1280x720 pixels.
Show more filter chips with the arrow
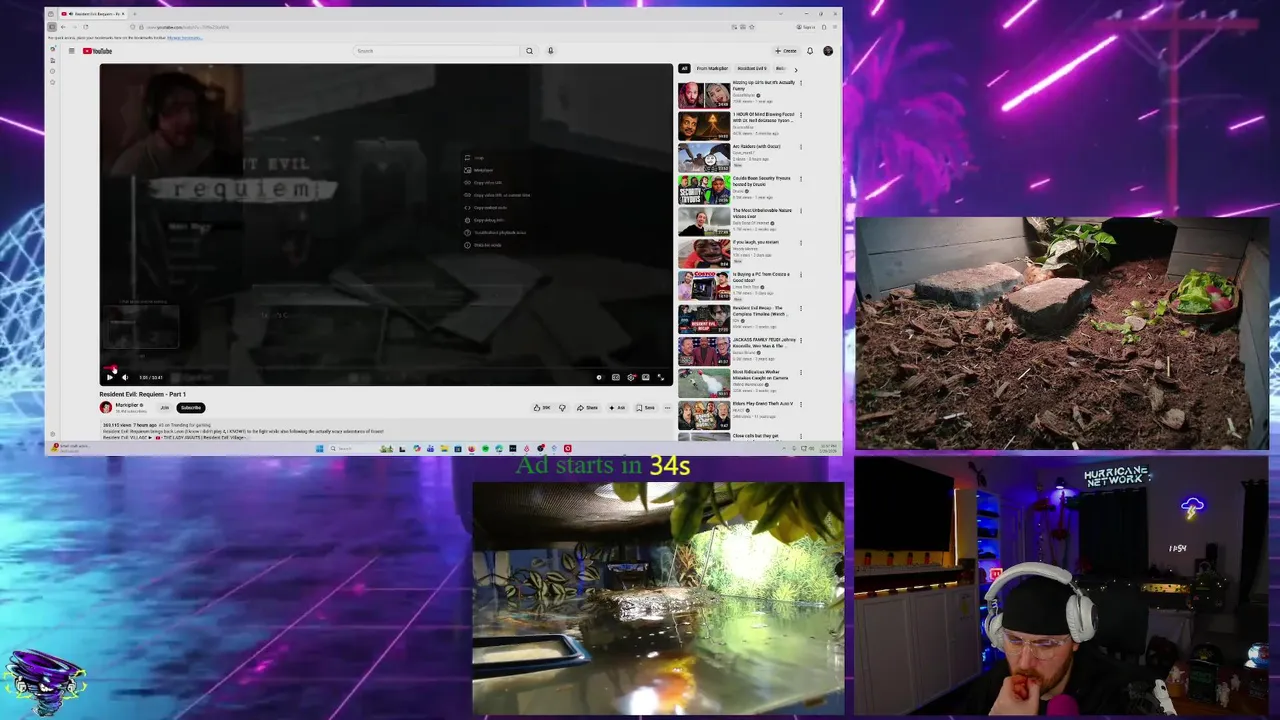click(x=796, y=69)
